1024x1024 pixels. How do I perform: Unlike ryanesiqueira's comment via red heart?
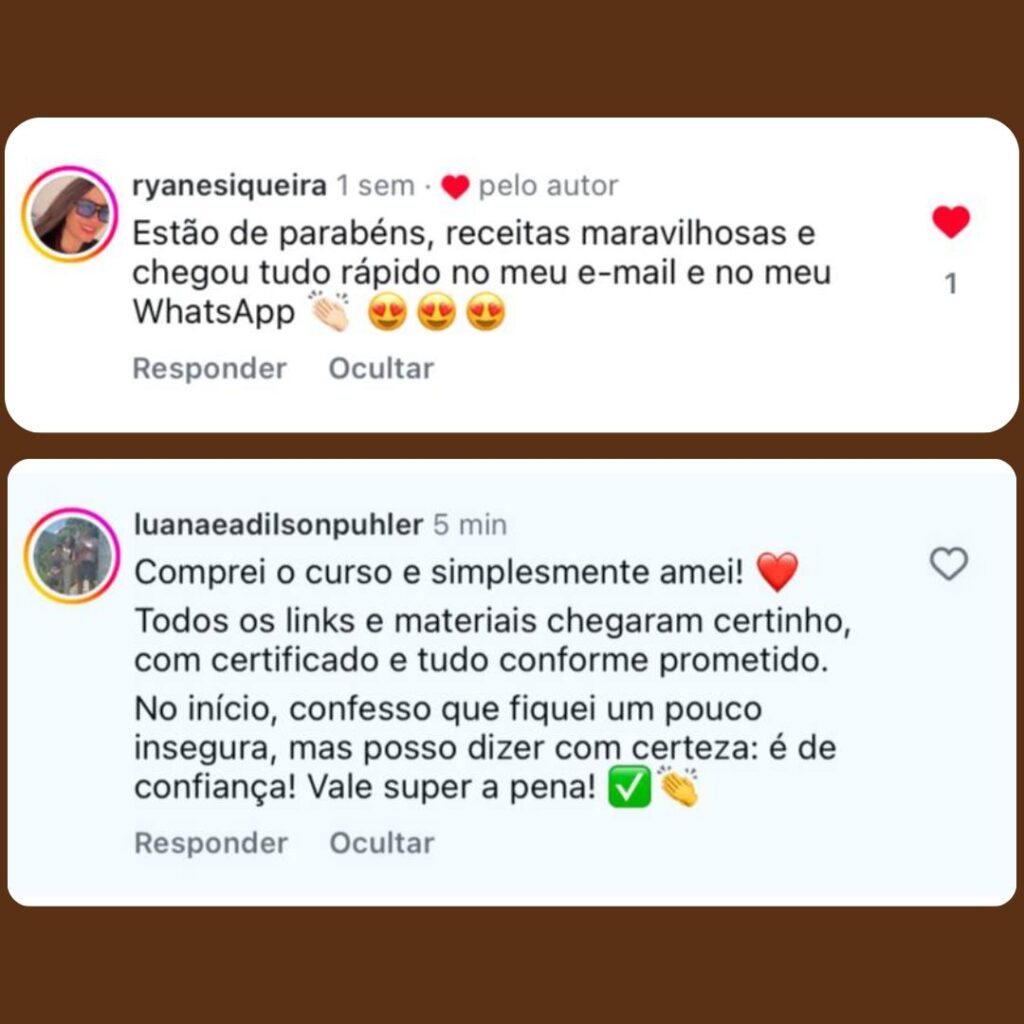pos(951,222)
